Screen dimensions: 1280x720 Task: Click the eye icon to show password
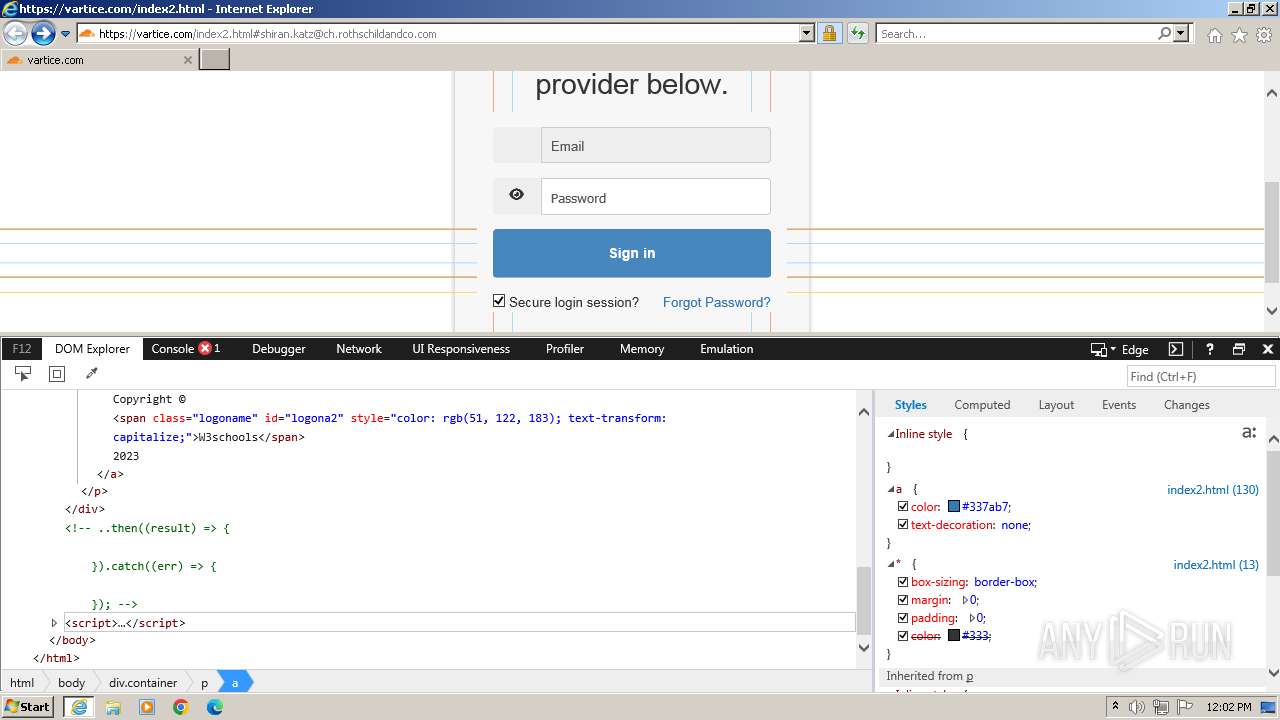517,195
